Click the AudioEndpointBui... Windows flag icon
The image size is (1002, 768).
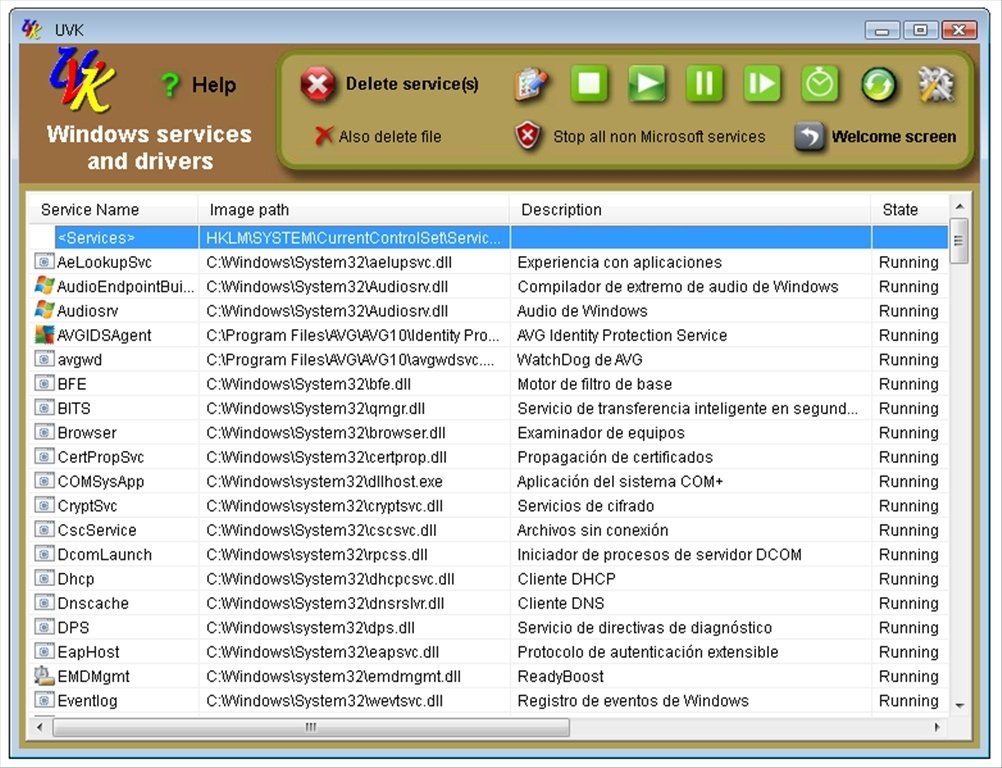click(44, 286)
